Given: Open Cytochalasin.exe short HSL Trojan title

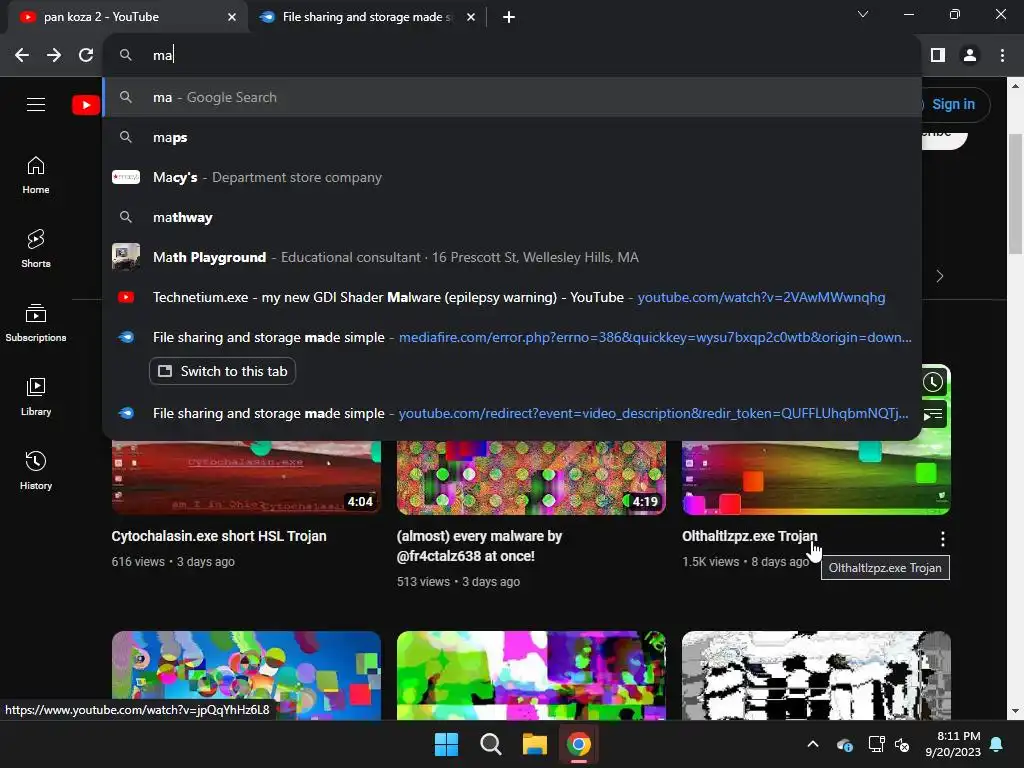Looking at the screenshot, I should tap(219, 536).
